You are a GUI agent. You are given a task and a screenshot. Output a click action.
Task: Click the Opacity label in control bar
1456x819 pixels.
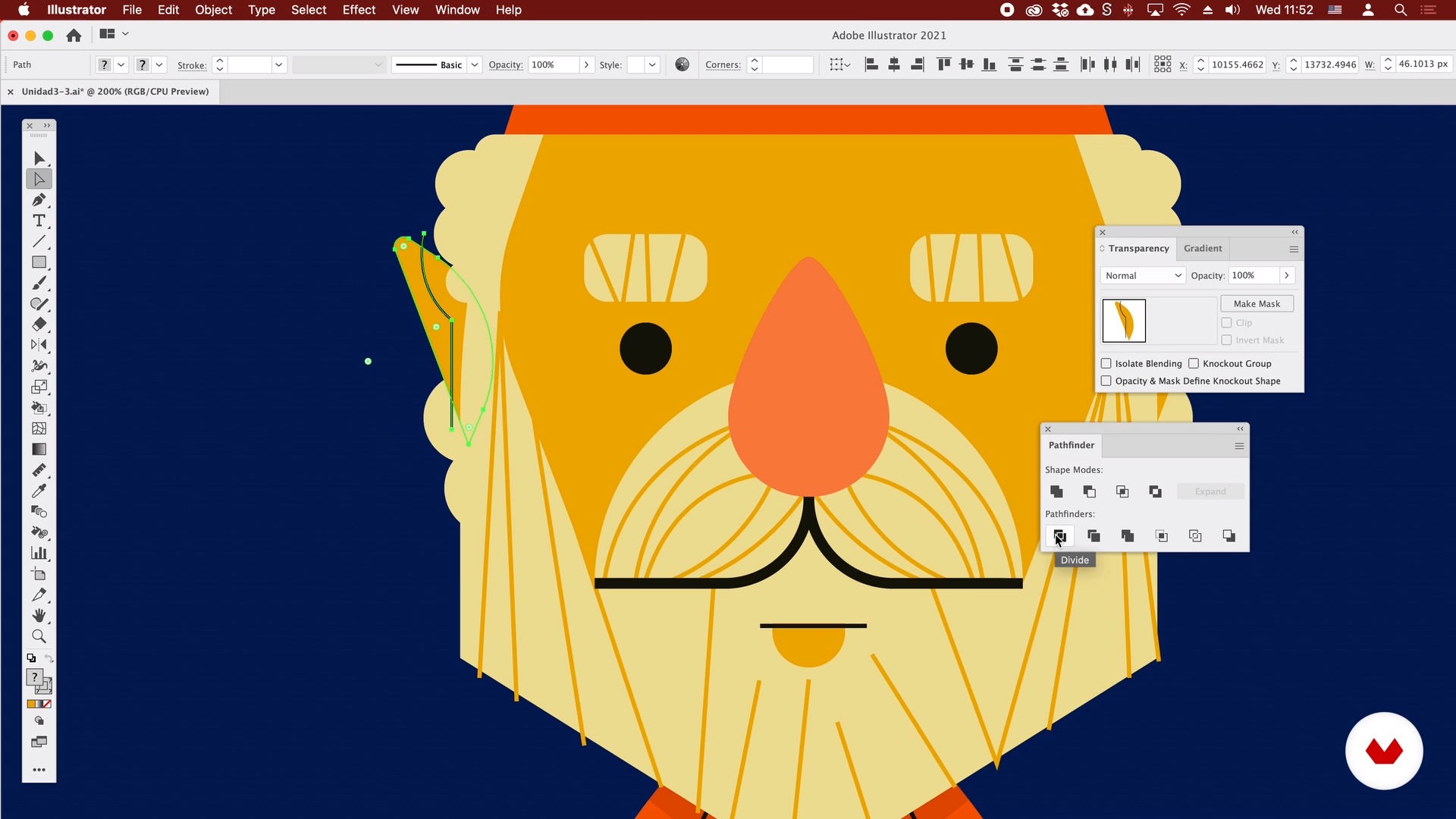tap(506, 64)
